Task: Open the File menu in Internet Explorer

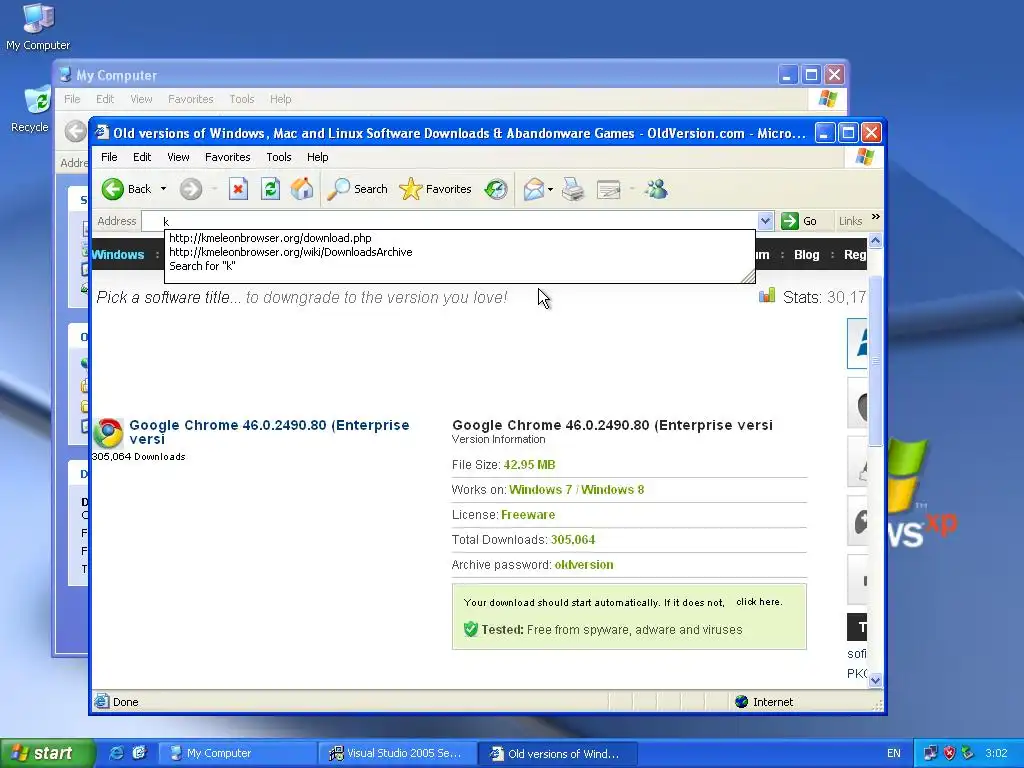Action: coord(109,157)
